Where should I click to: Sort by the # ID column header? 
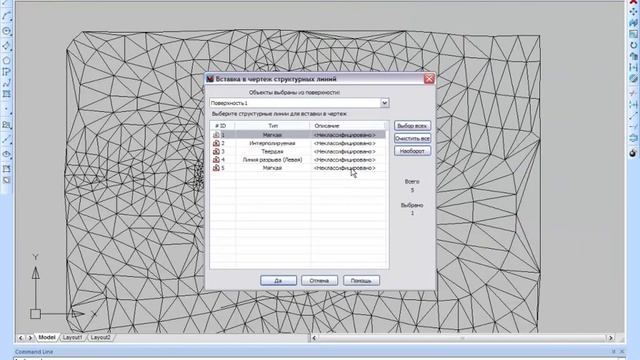point(223,126)
